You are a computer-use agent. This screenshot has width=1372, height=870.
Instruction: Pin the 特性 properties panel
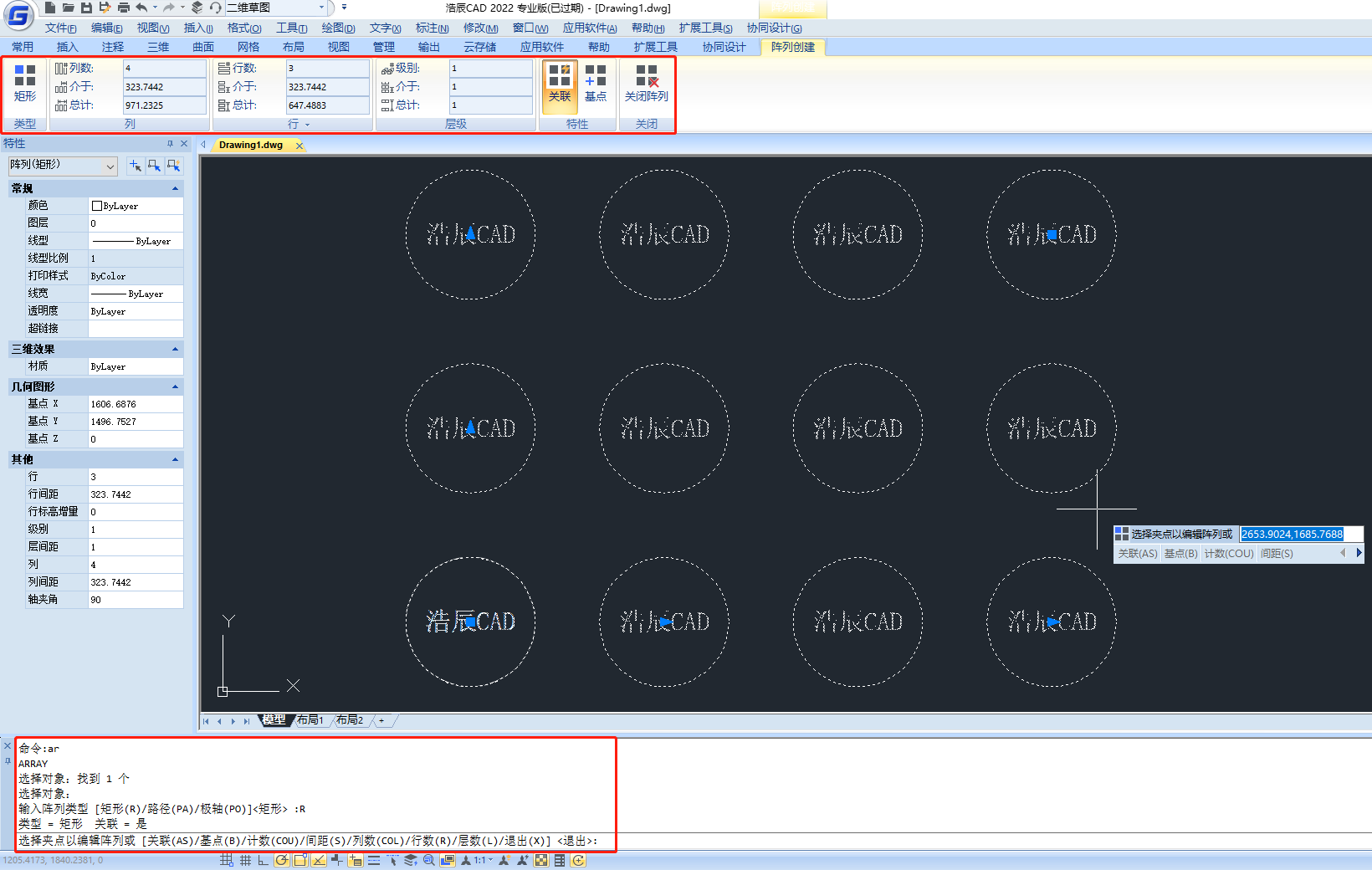coord(170,144)
